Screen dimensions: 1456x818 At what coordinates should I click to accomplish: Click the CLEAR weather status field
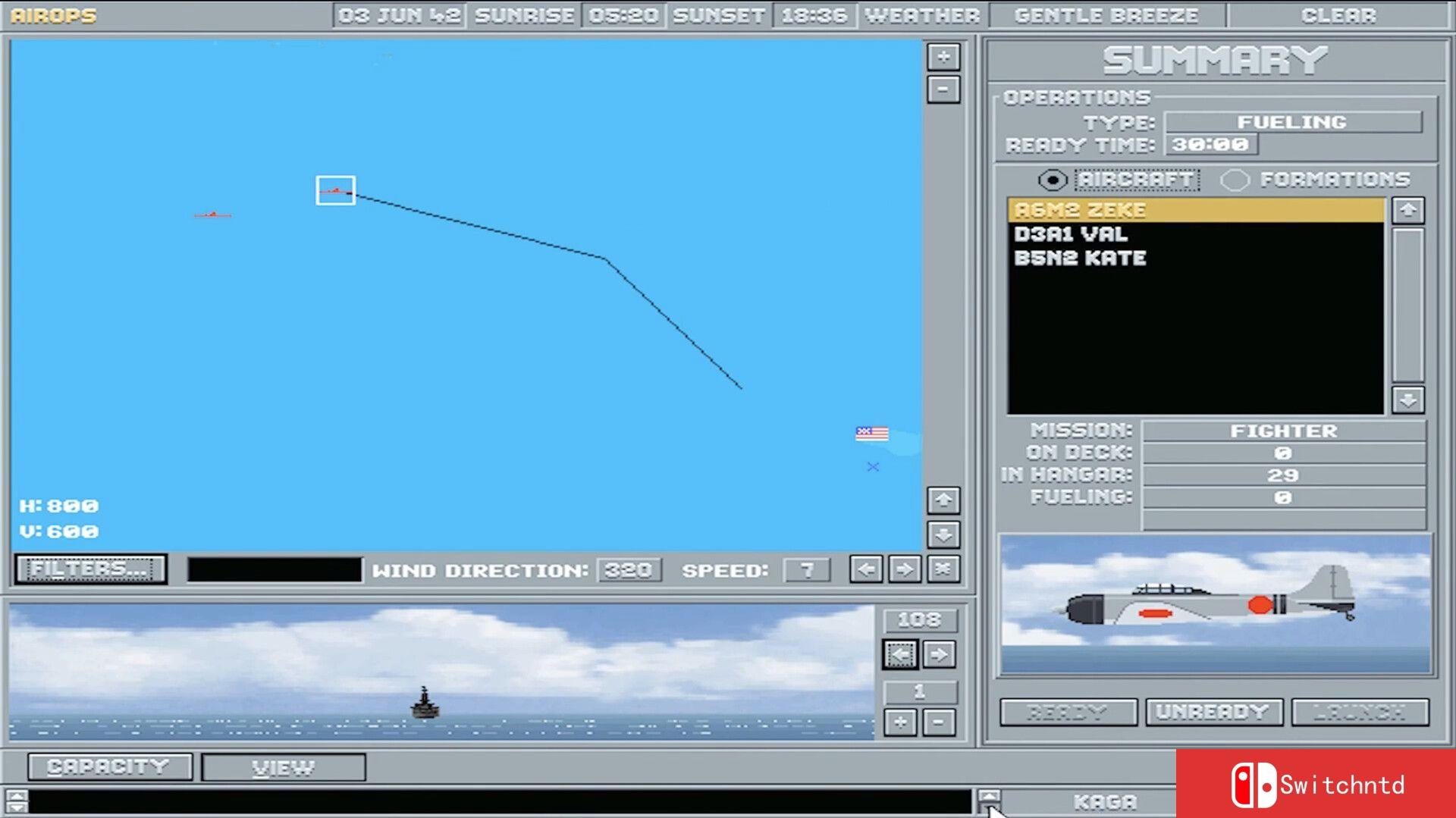(1339, 15)
